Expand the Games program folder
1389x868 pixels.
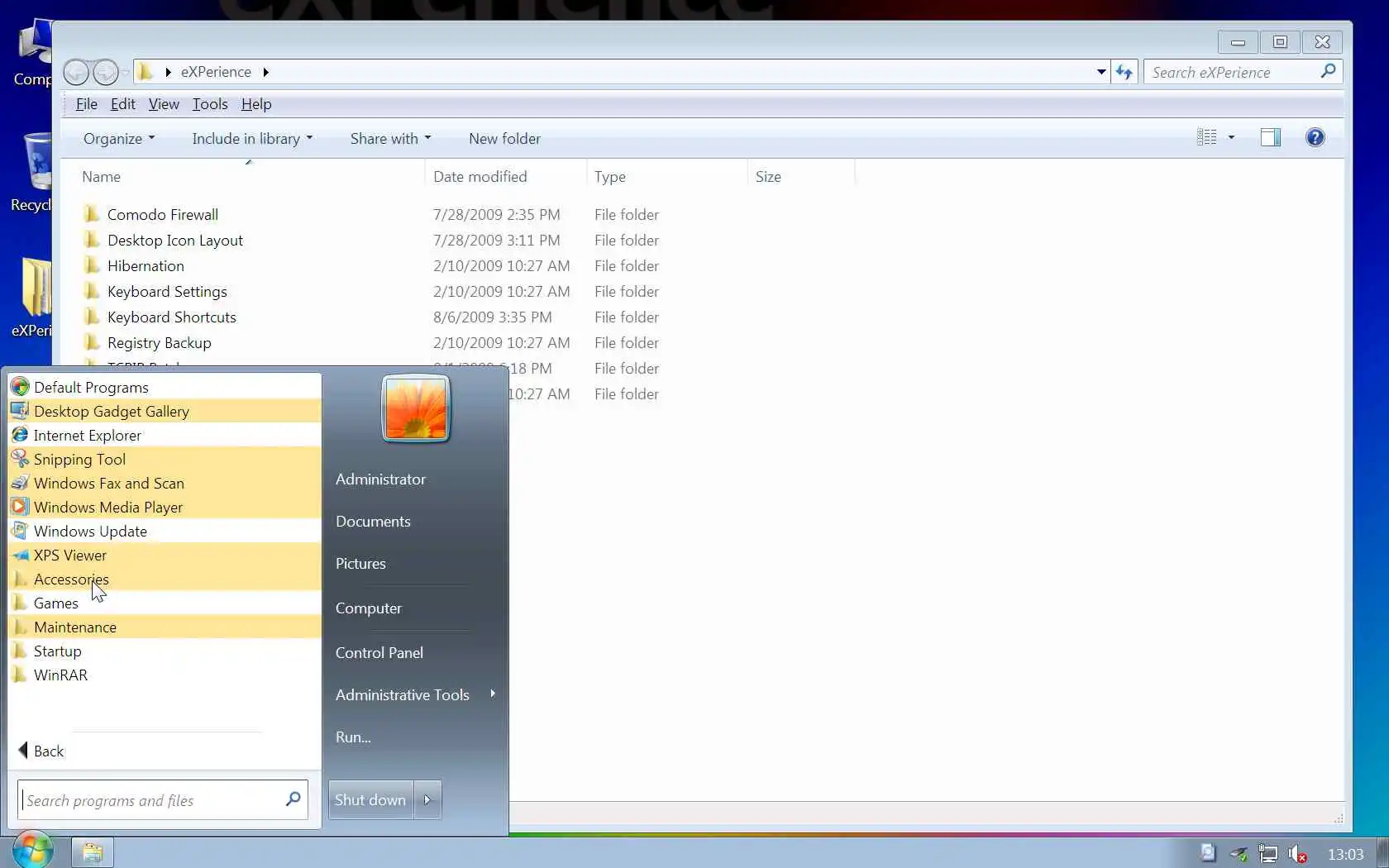(165, 603)
